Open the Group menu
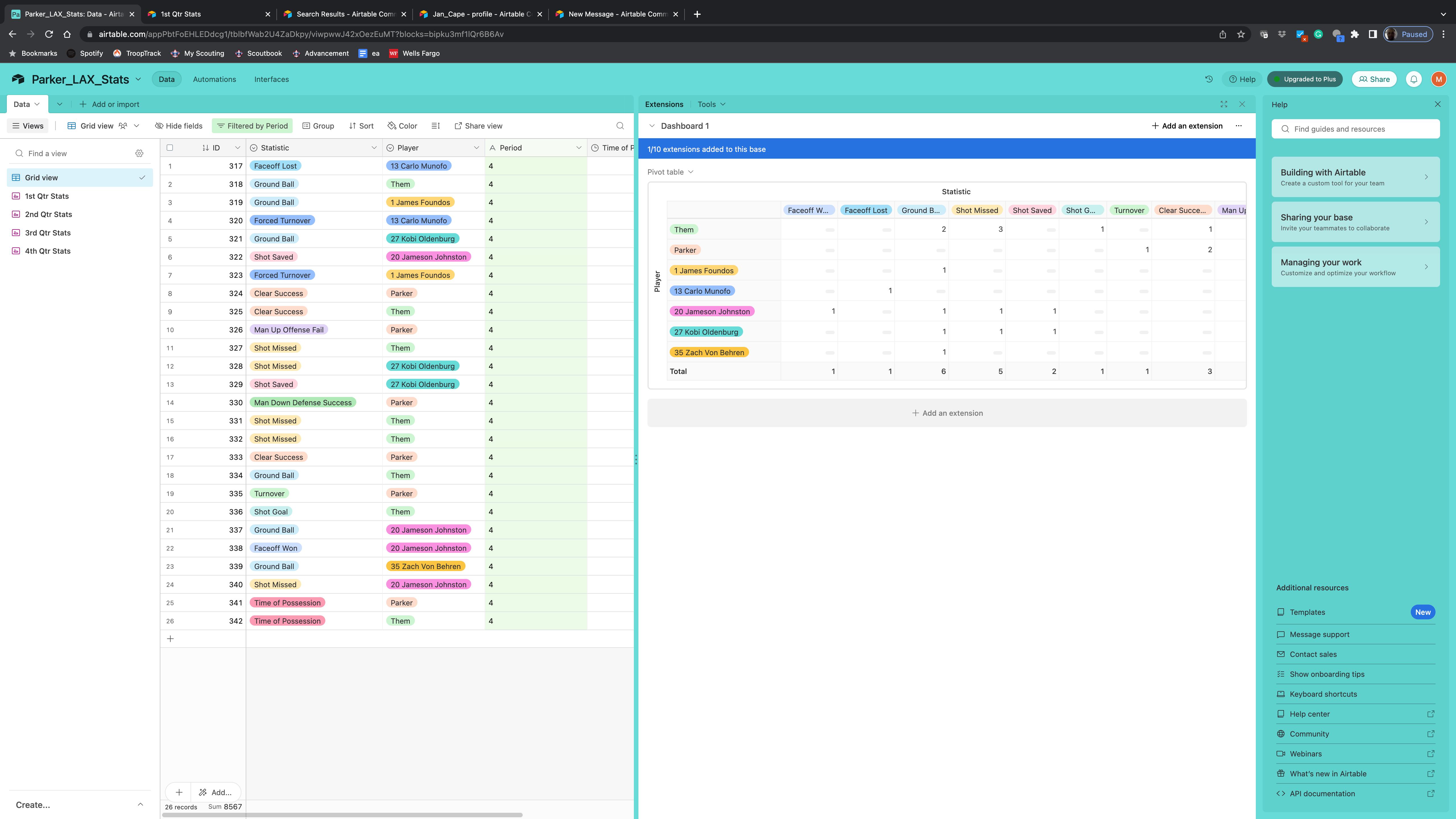 (318, 126)
